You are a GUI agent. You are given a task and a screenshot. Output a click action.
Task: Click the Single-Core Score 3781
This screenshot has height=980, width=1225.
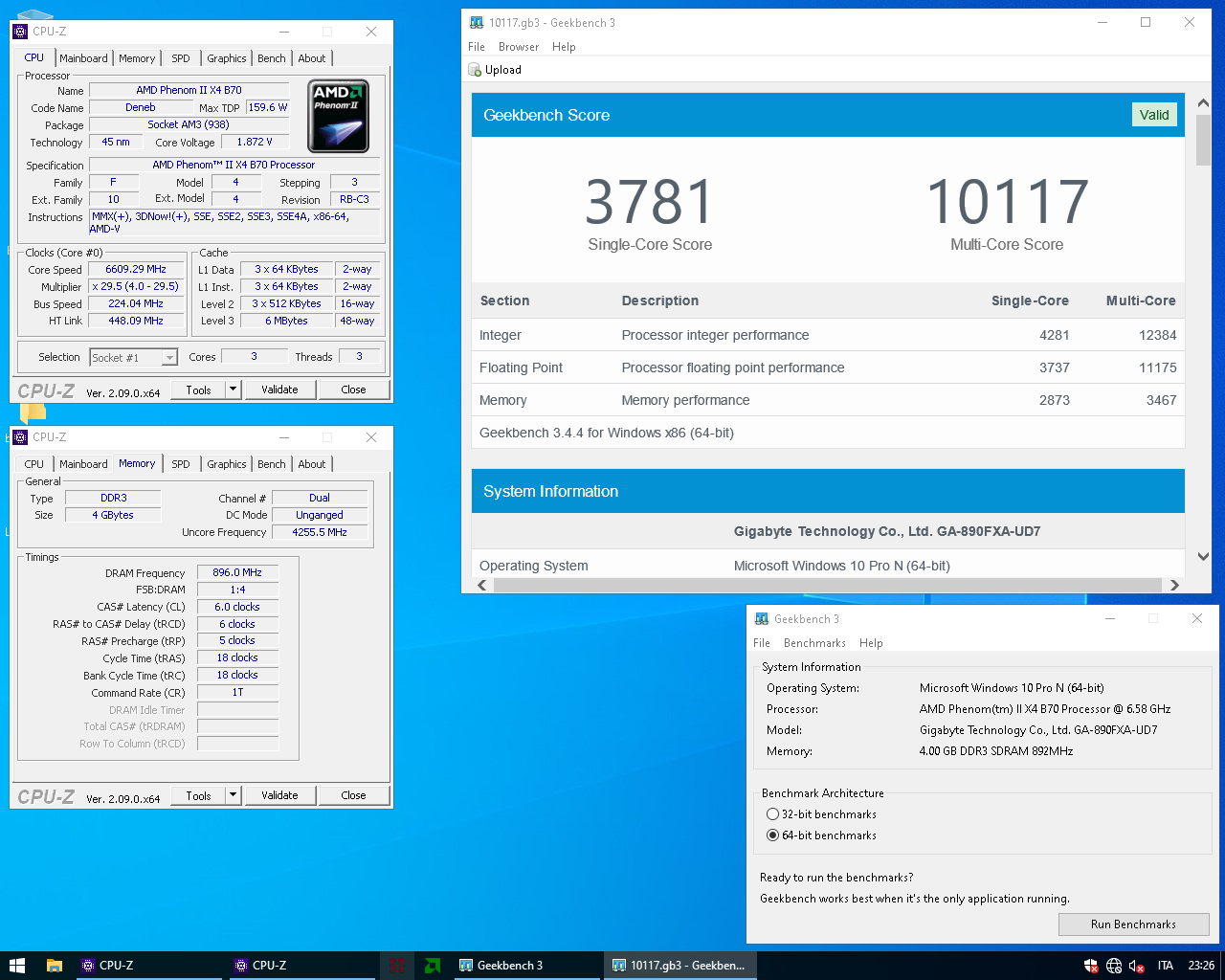click(x=650, y=202)
